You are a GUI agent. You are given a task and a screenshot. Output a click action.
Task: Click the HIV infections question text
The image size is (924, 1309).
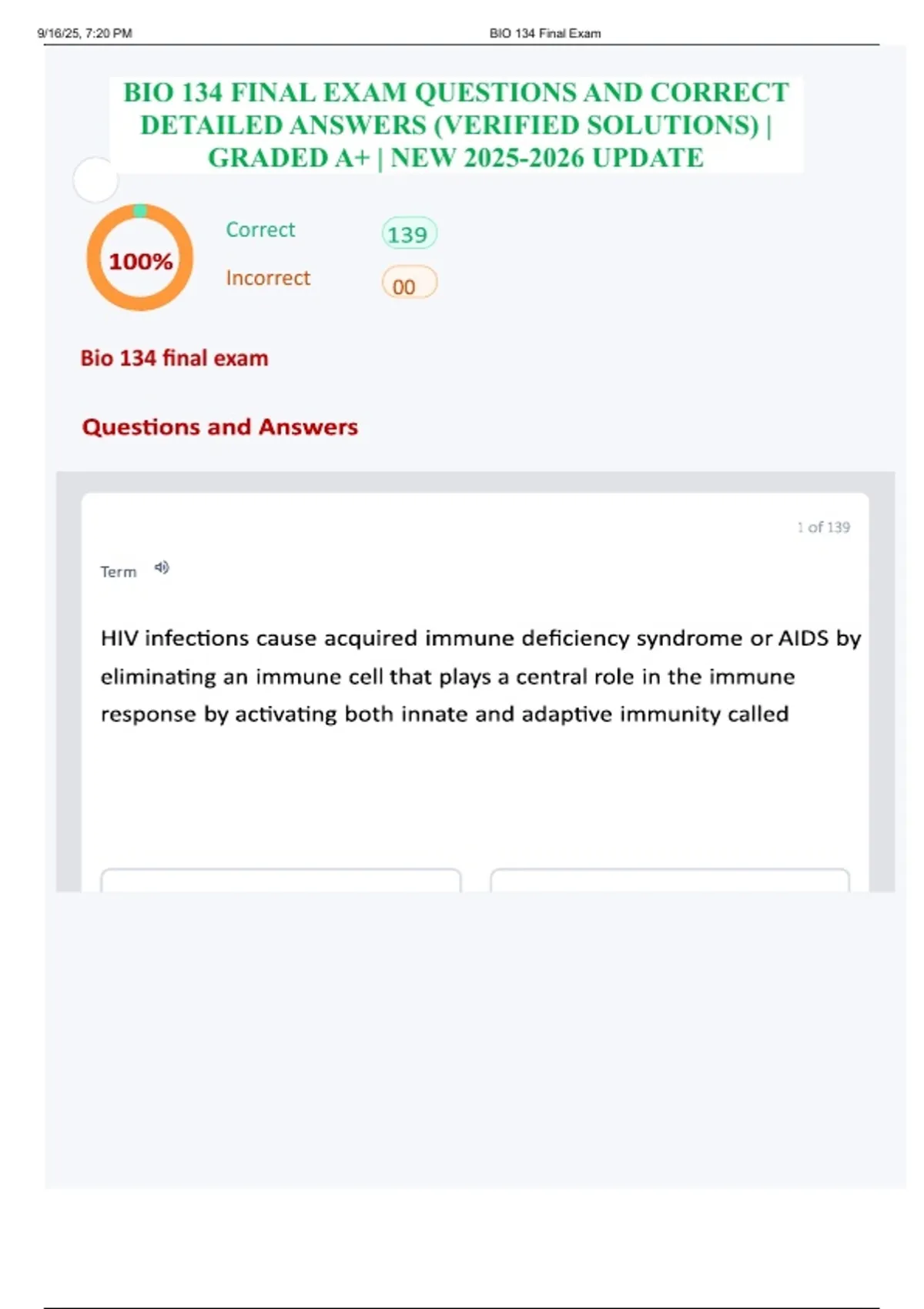[480, 676]
